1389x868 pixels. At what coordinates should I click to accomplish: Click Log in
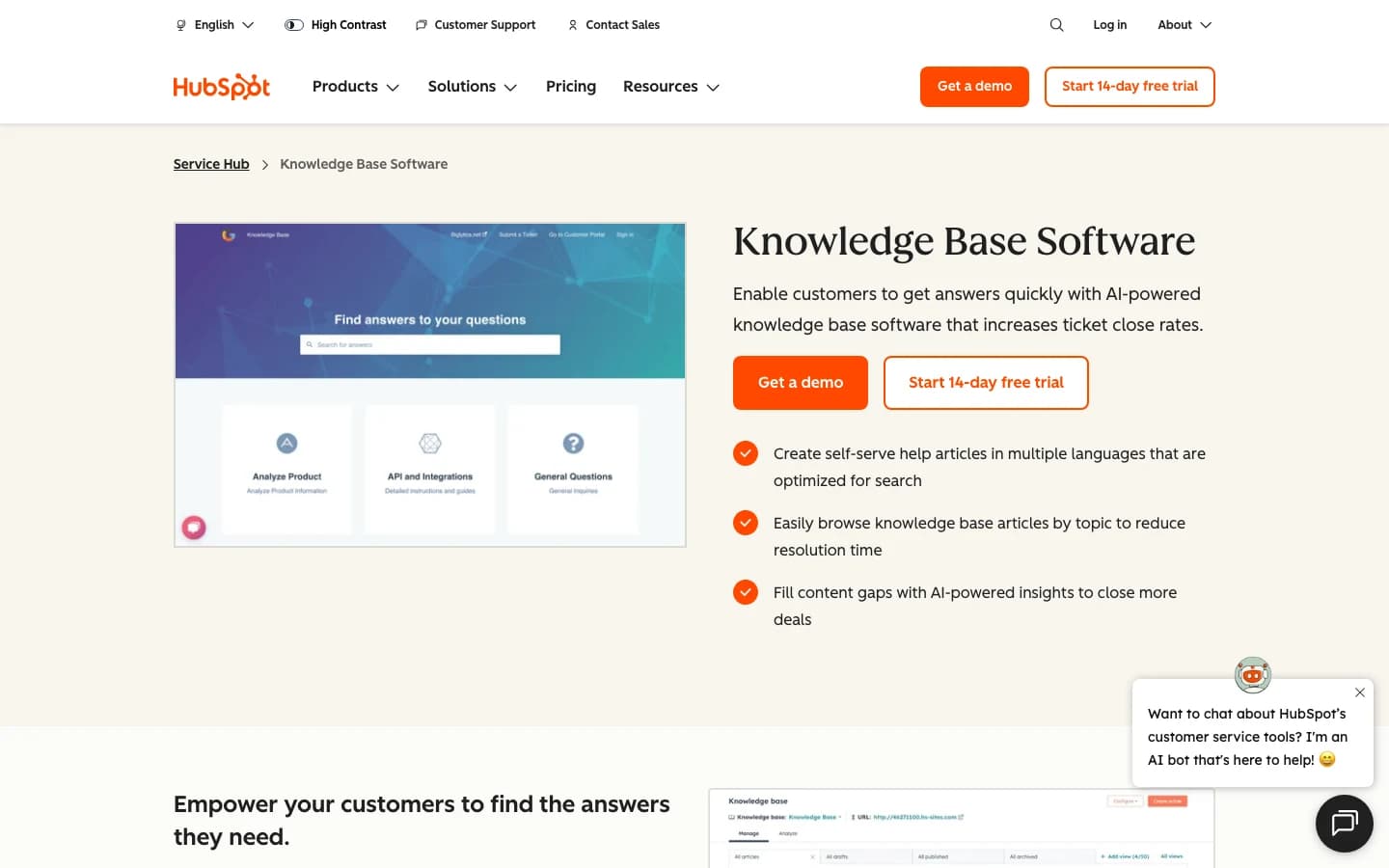tap(1109, 25)
